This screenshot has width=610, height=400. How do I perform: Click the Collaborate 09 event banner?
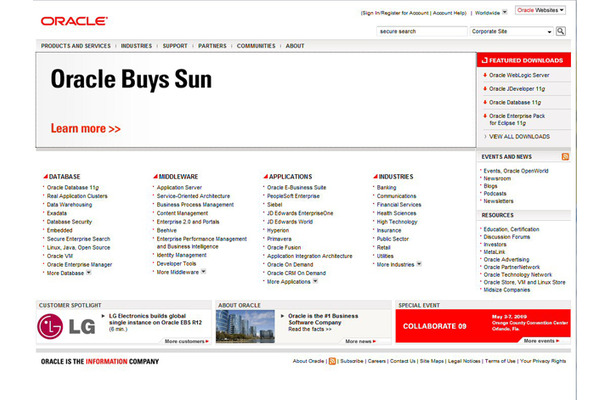tap(483, 326)
